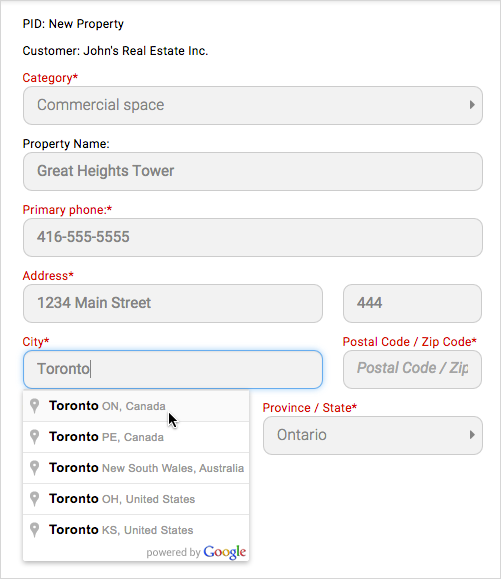Click the 1234 Main Street address field

[173, 303]
